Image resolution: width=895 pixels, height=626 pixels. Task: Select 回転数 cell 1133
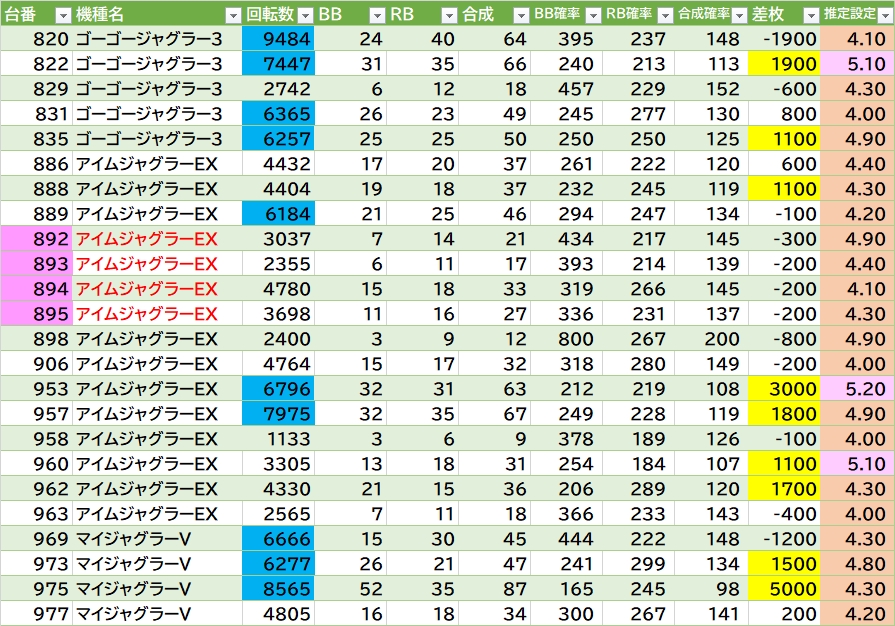point(278,439)
